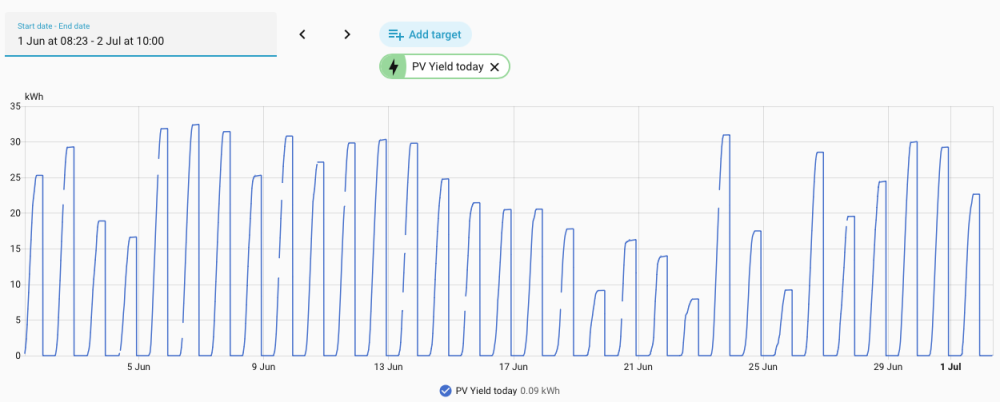Select PV Yield today chip text
Screen dimensions: 1000x402
click(x=448, y=67)
